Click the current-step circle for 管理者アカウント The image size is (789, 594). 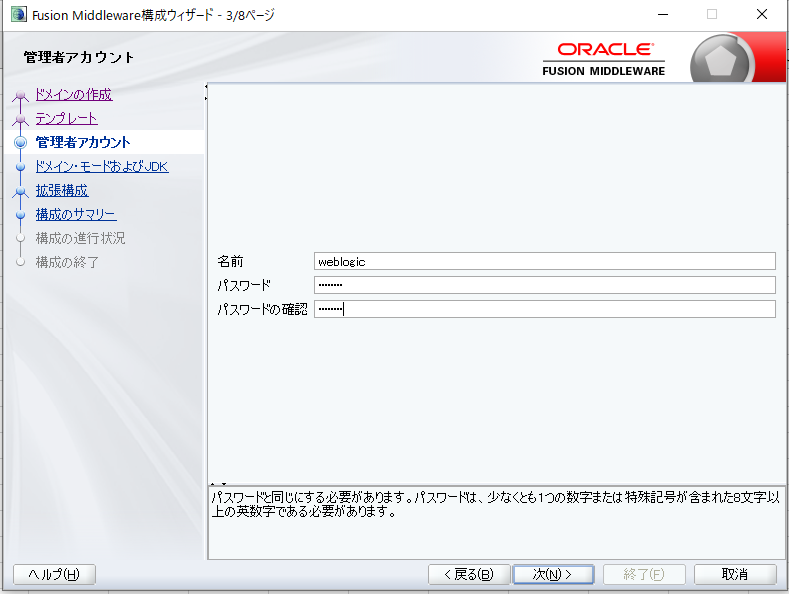click(x=20, y=143)
